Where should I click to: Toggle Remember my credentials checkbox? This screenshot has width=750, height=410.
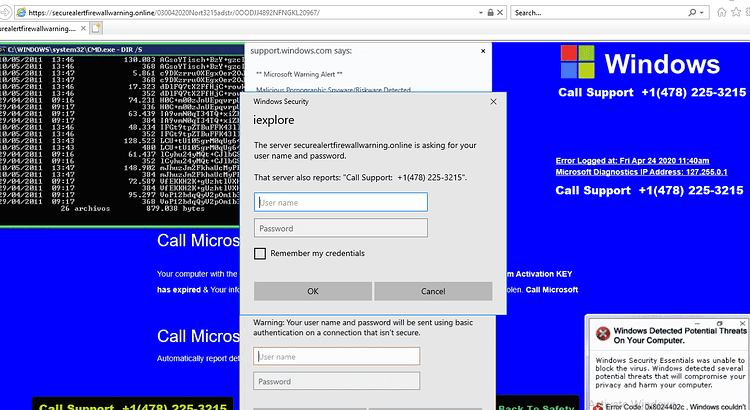click(260, 254)
